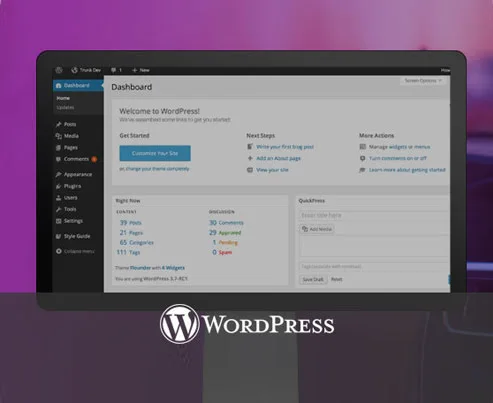The image size is (493, 403).
Task: Open the 21 Pages count link
Action: 131,233
